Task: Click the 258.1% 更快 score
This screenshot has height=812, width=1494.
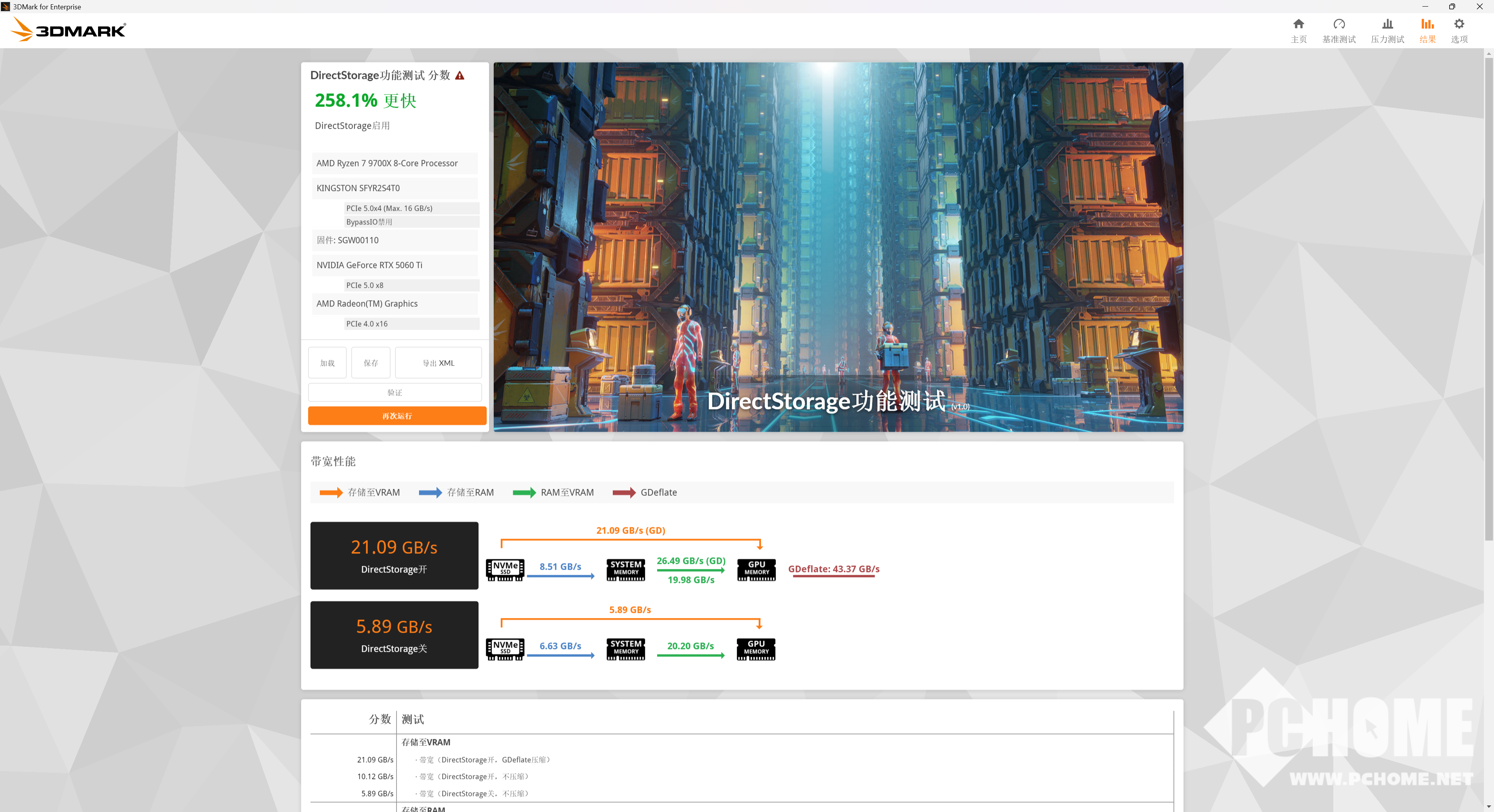Action: [366, 101]
